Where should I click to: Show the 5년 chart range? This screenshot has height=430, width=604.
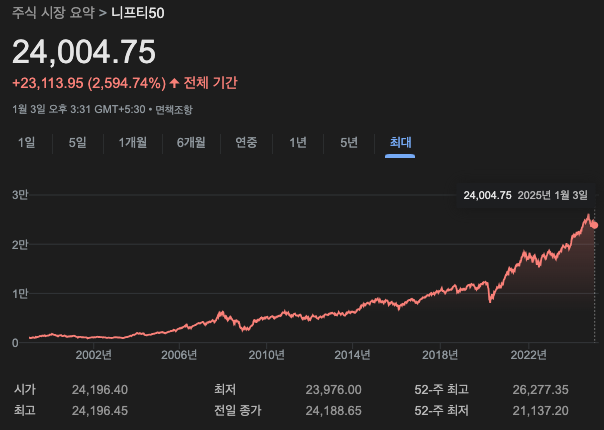point(349,143)
